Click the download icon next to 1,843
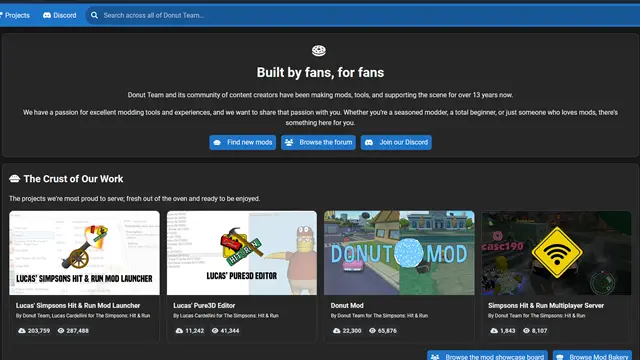 tap(494, 331)
